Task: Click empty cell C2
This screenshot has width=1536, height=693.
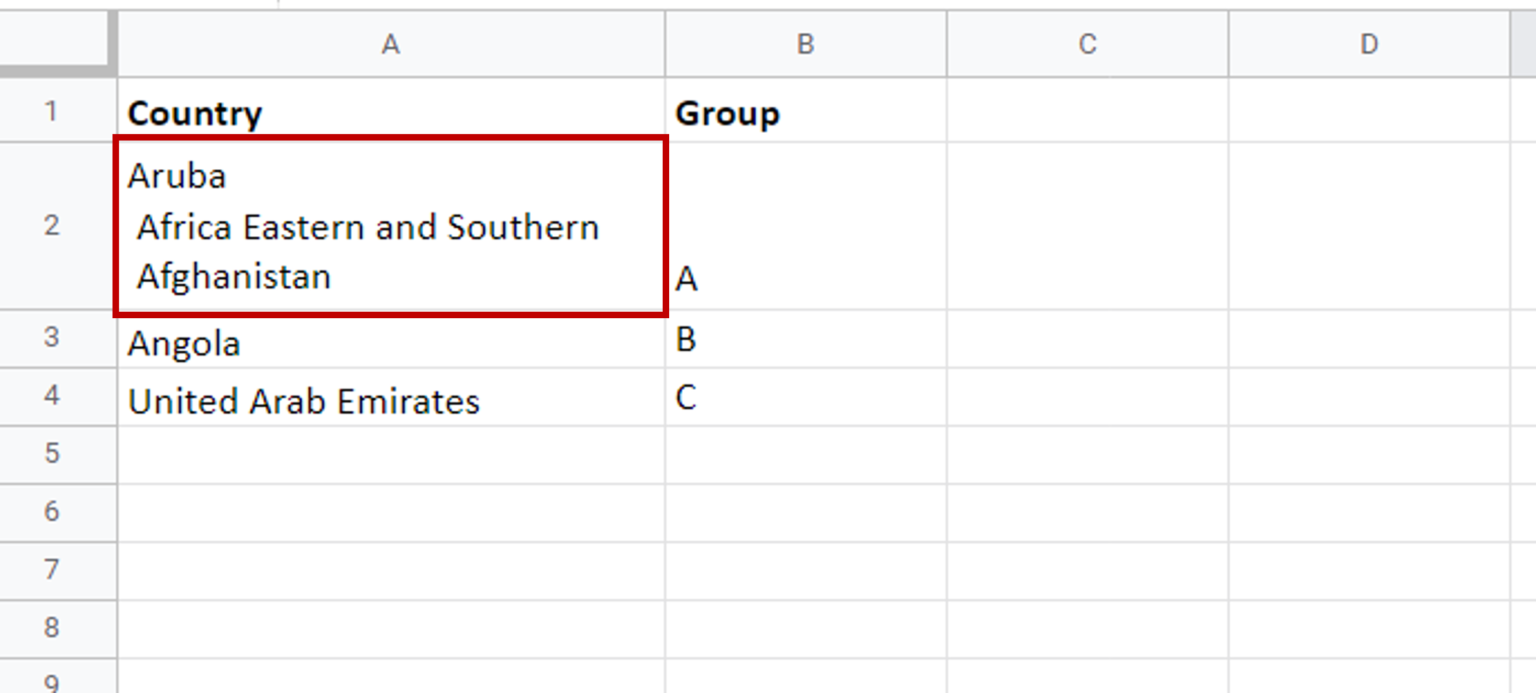Action: [1088, 226]
